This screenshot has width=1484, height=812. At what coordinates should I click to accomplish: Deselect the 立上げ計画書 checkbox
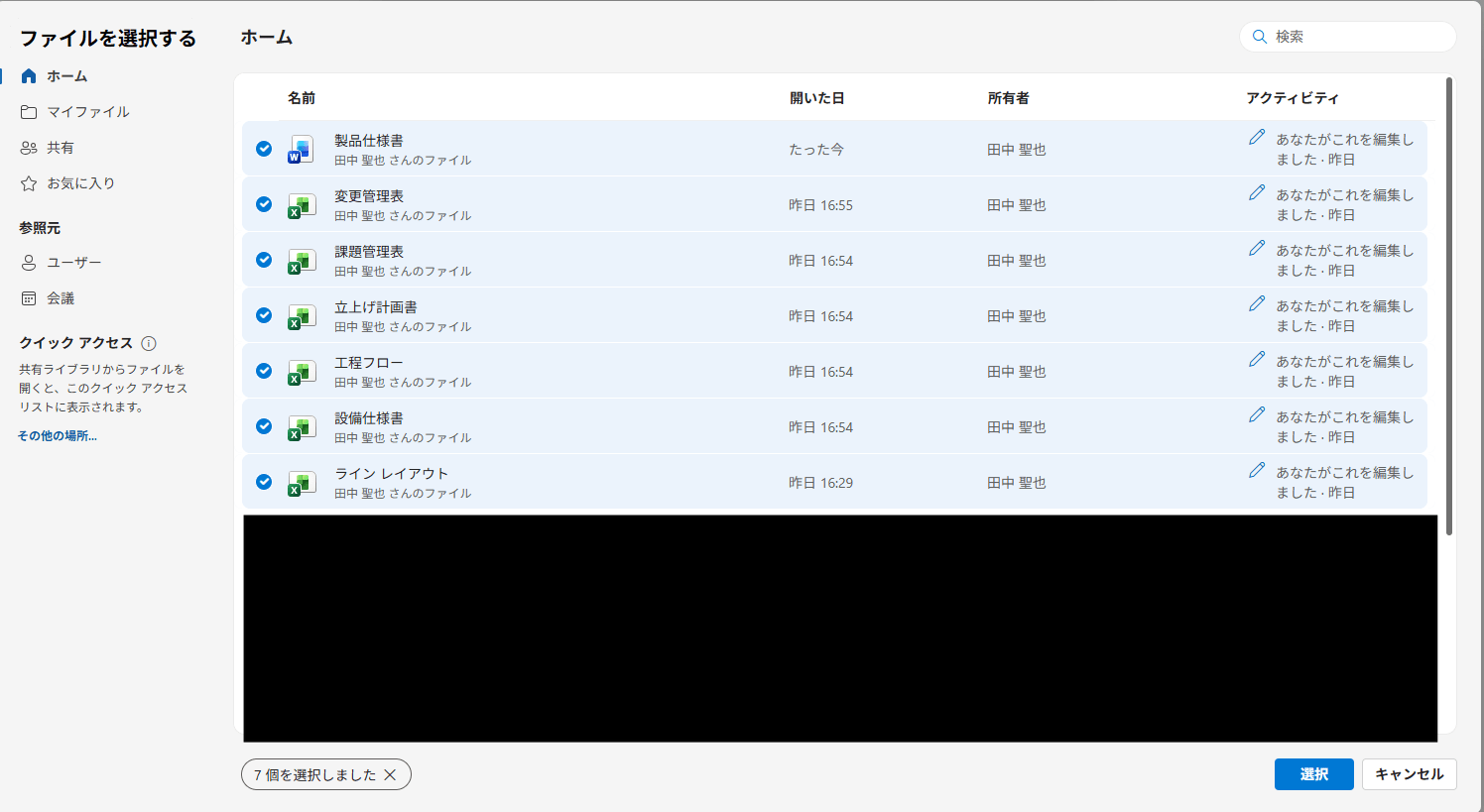click(x=264, y=315)
